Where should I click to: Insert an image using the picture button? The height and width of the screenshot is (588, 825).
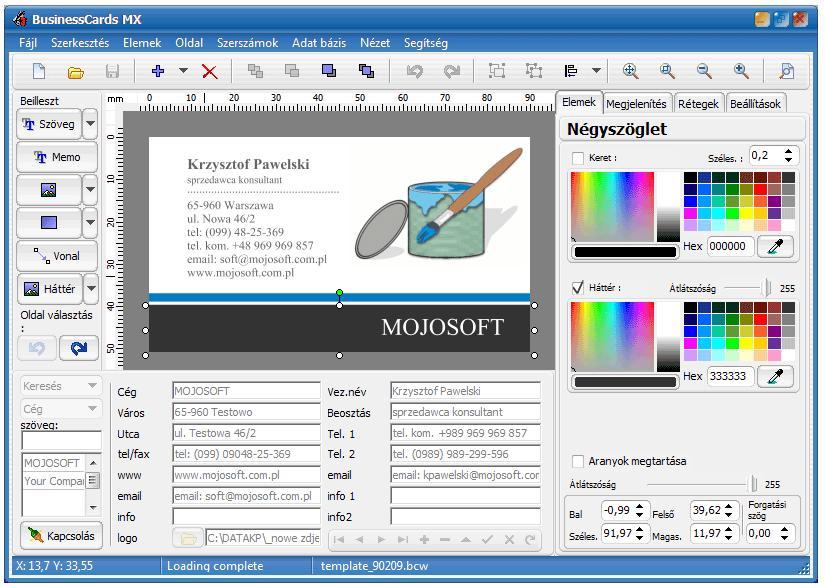pos(49,190)
